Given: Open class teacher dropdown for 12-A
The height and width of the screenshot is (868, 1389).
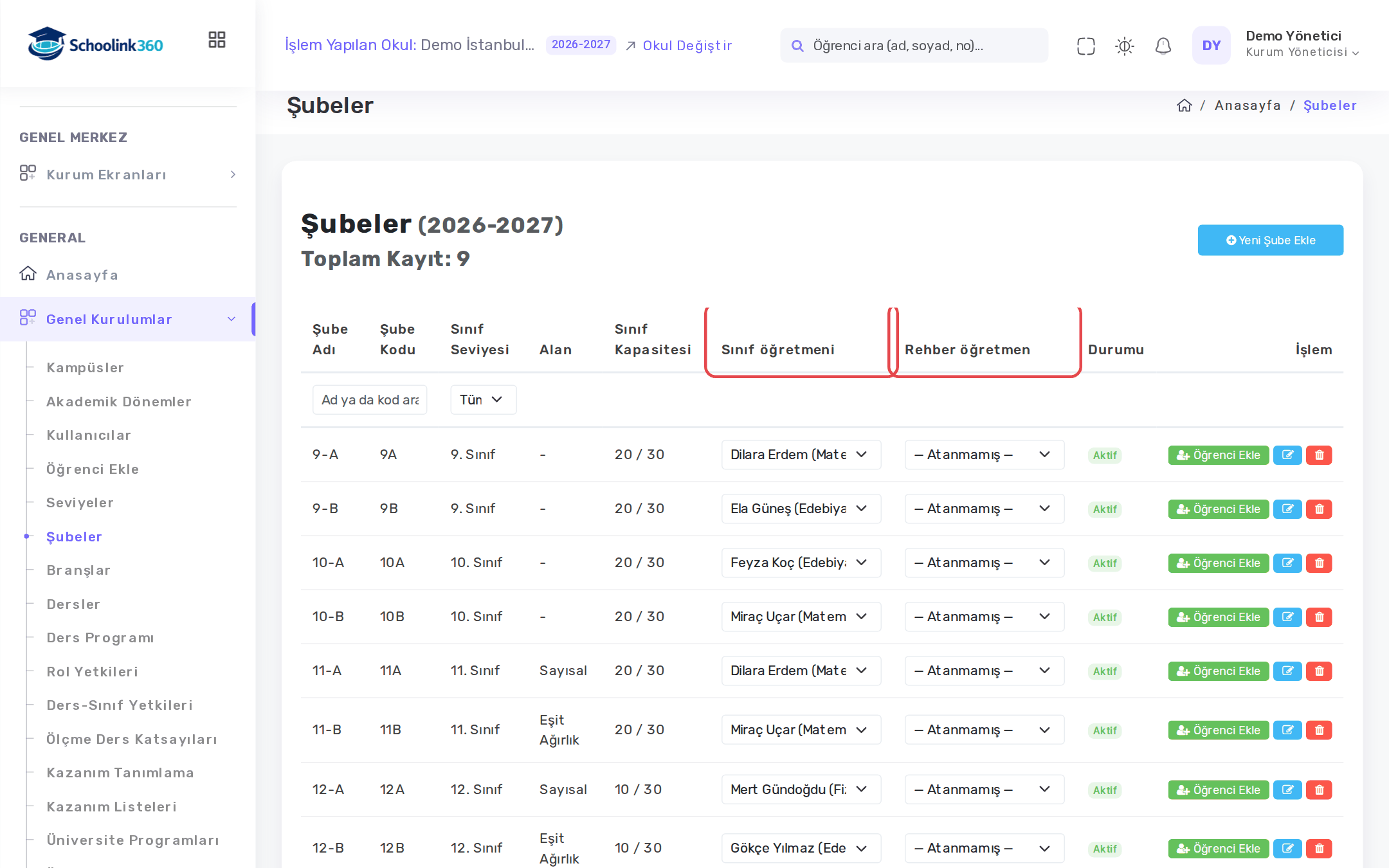Looking at the screenshot, I should pyautogui.click(x=801, y=790).
